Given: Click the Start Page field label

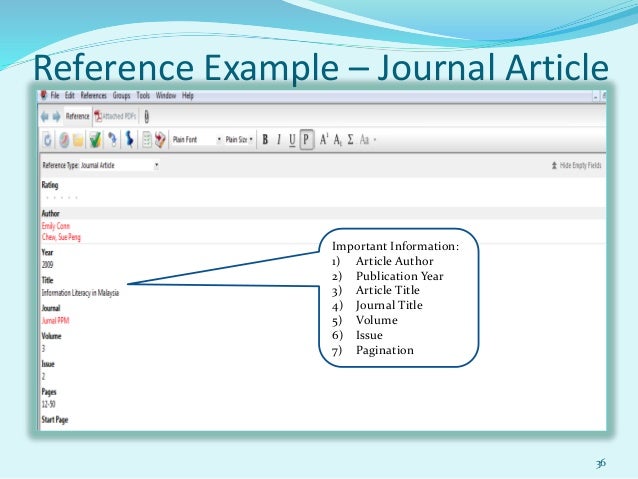Looking at the screenshot, I should tap(55, 420).
